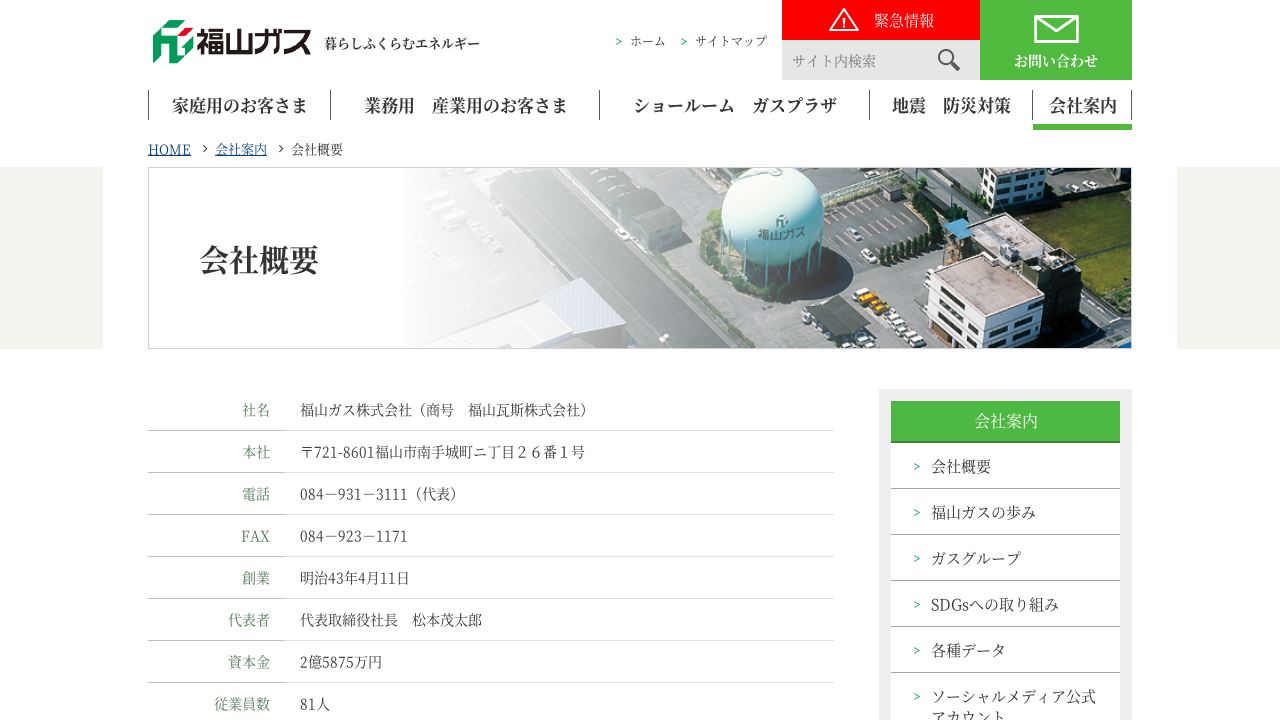Open 各種データ sidebar link
The height and width of the screenshot is (720, 1280).
pyautogui.click(x=968, y=650)
